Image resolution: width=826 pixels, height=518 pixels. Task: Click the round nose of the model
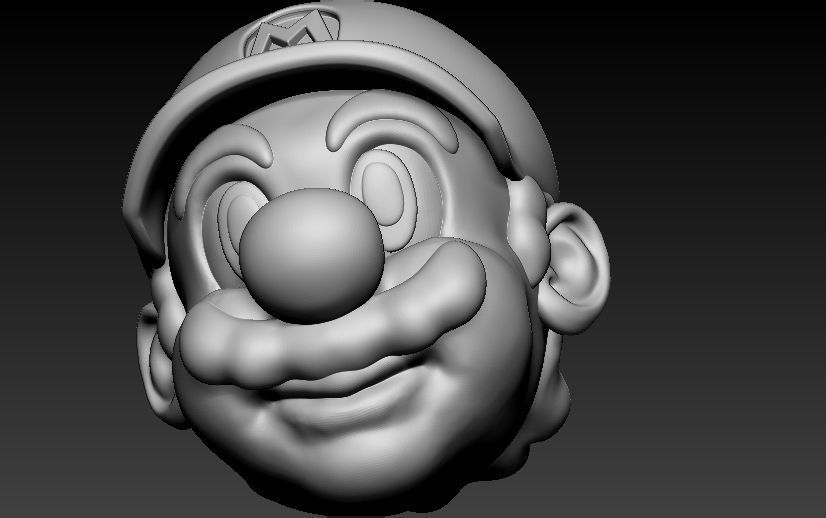coord(312,256)
